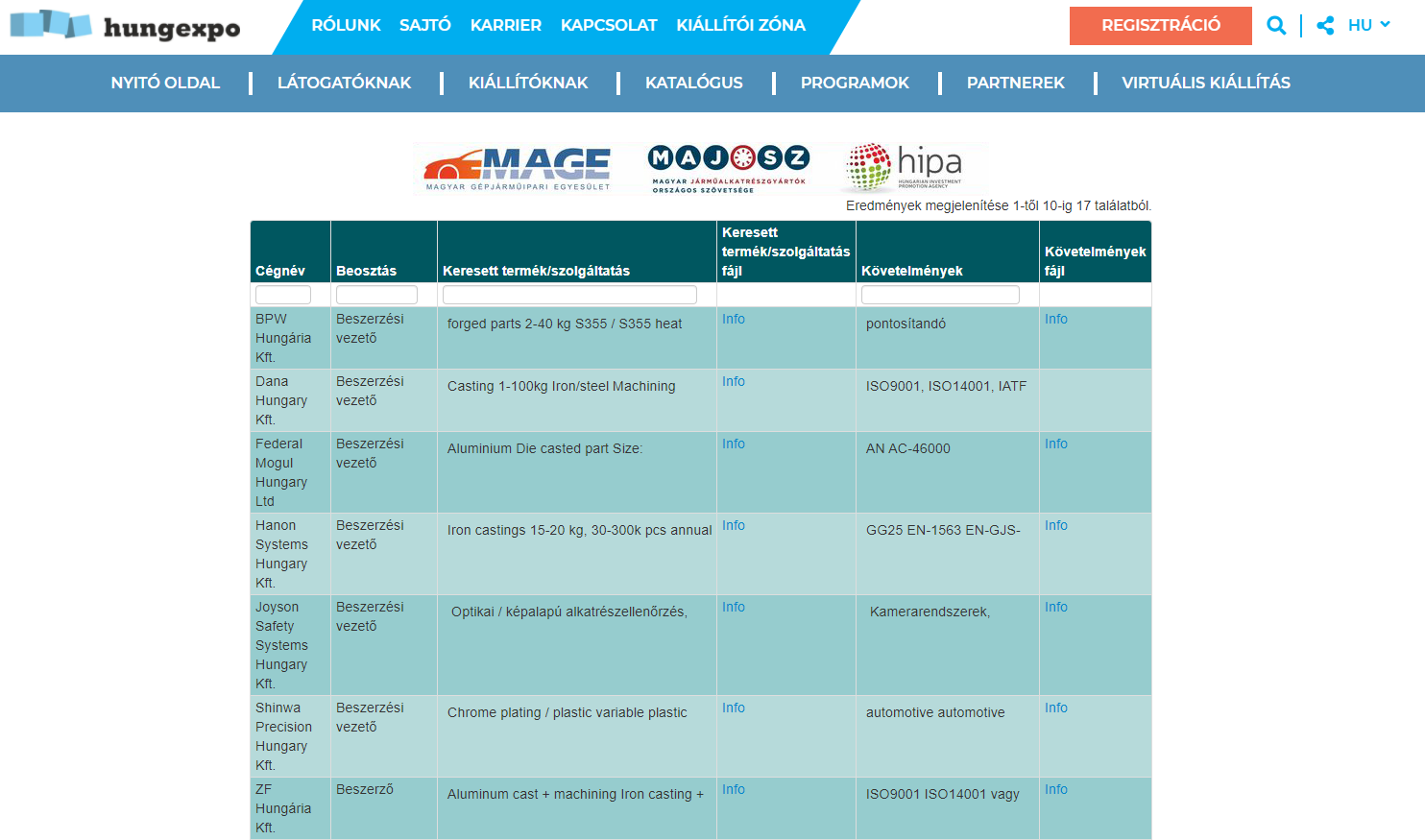The height and width of the screenshot is (840, 1425).
Task: Open requirements file Info for ZF Hungária
Action: coord(1056,789)
